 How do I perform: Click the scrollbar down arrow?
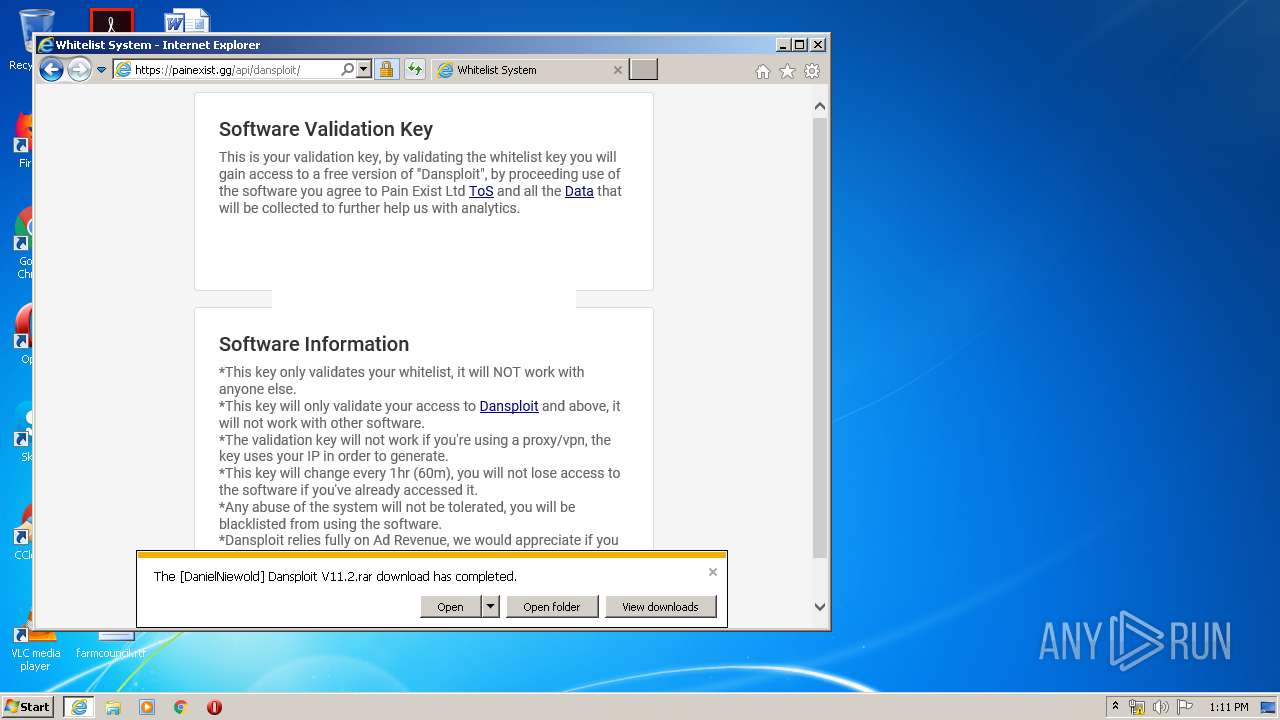click(820, 606)
